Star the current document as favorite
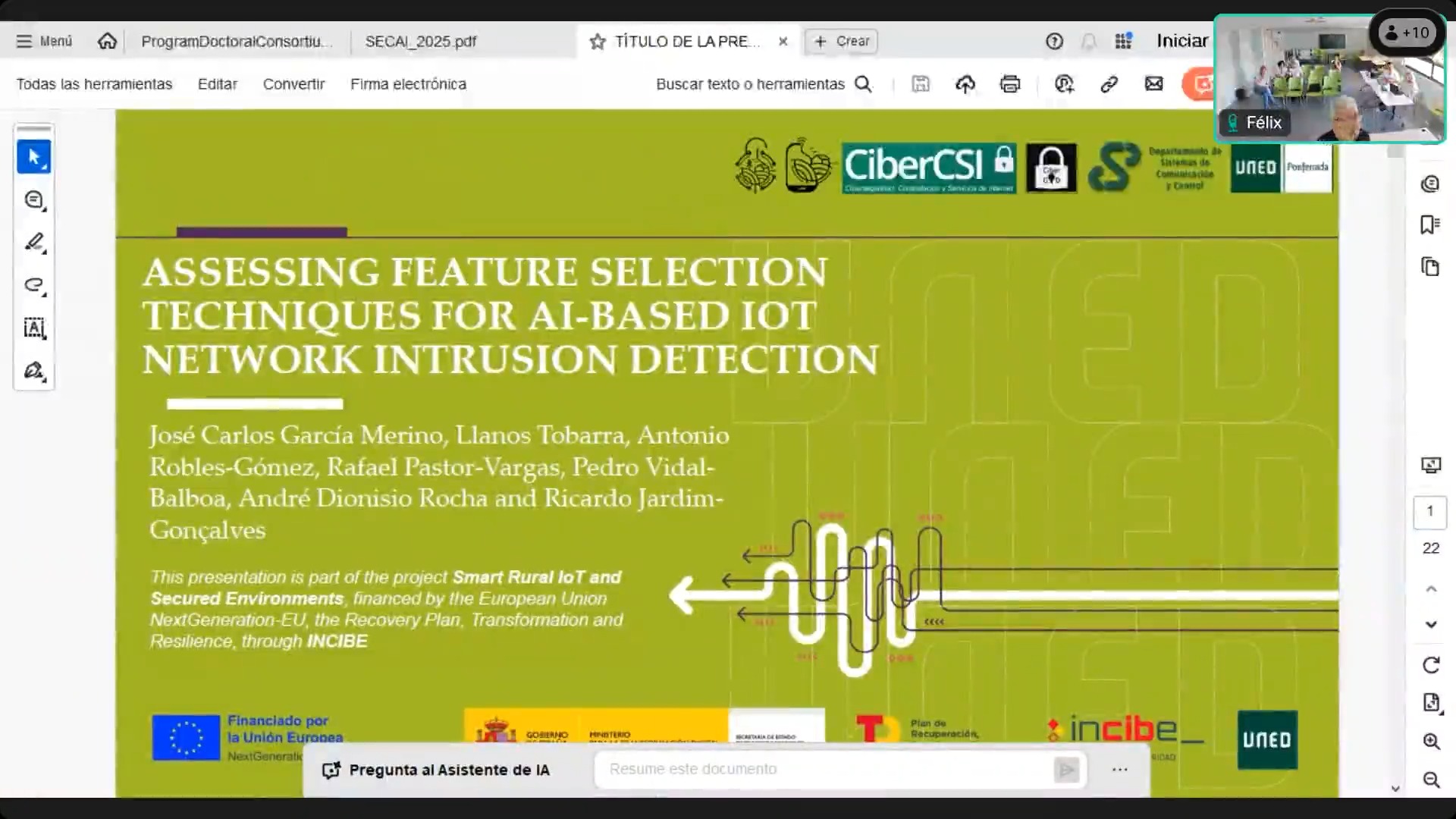 [598, 42]
